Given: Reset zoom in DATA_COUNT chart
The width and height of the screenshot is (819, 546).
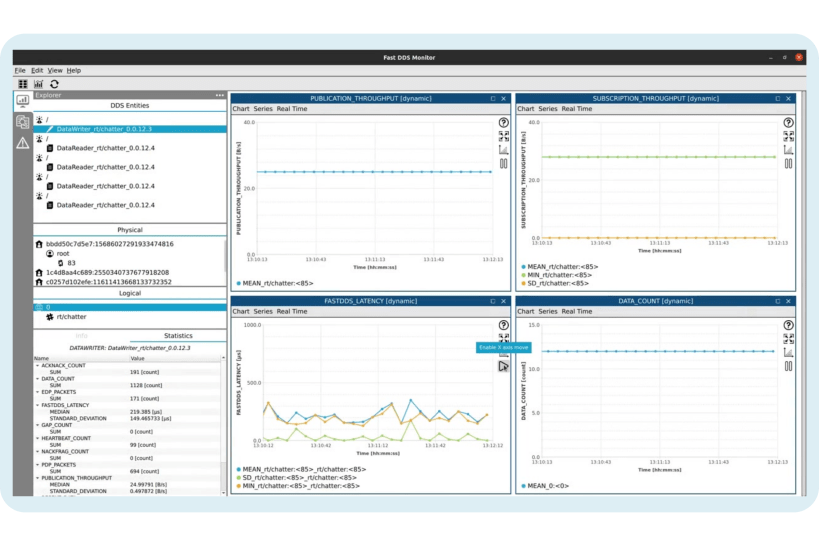Looking at the screenshot, I should point(789,339).
